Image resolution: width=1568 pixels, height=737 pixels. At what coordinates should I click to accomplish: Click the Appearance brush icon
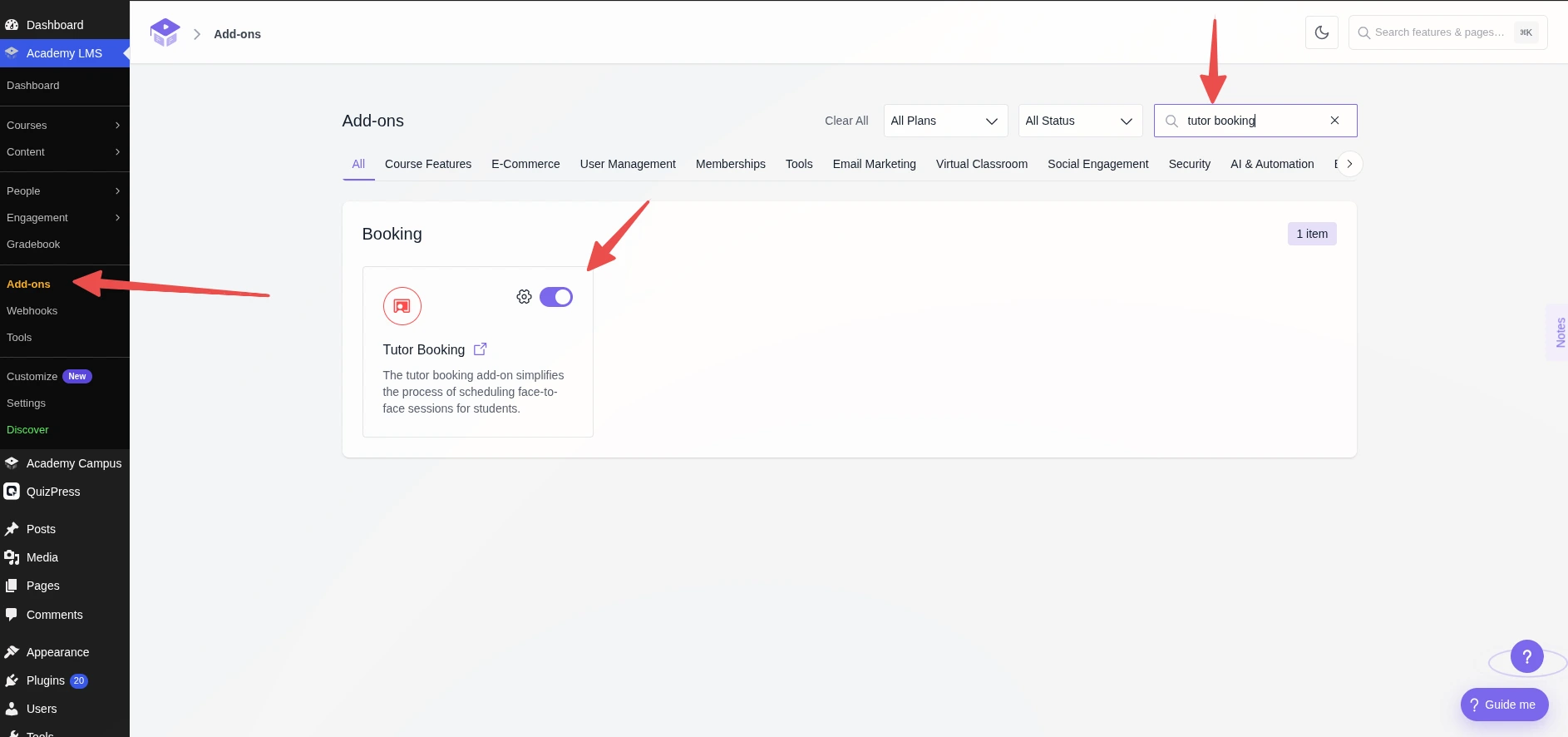point(12,652)
